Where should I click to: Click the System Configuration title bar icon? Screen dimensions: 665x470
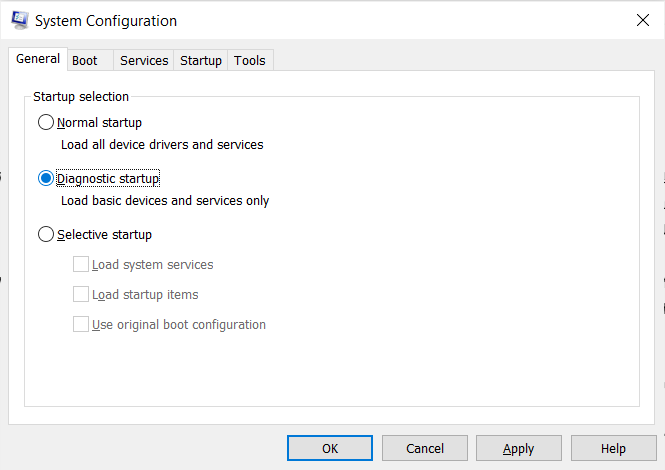19,20
